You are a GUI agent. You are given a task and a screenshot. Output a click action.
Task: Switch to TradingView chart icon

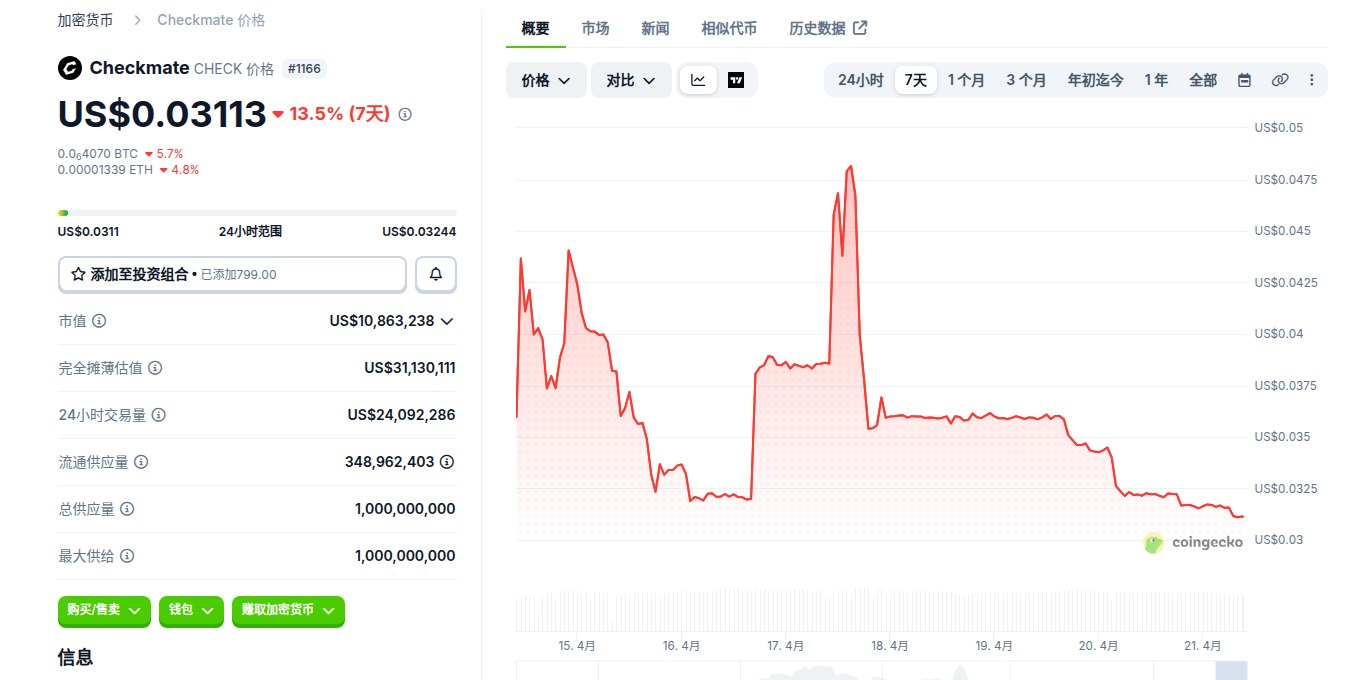(x=736, y=80)
